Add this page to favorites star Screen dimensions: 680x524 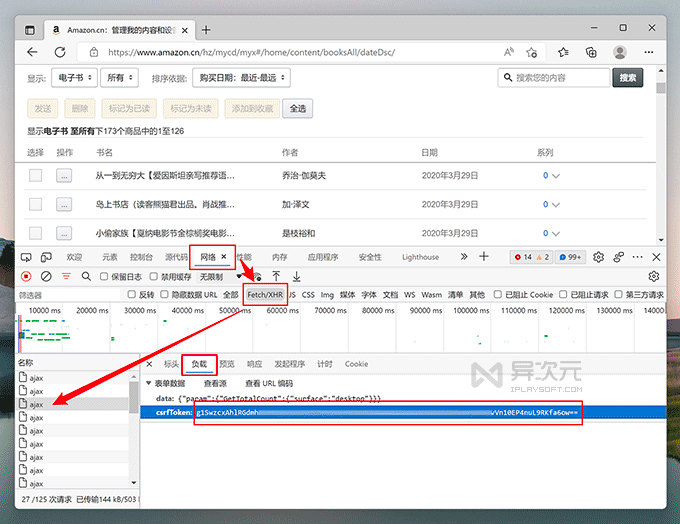tap(531, 52)
